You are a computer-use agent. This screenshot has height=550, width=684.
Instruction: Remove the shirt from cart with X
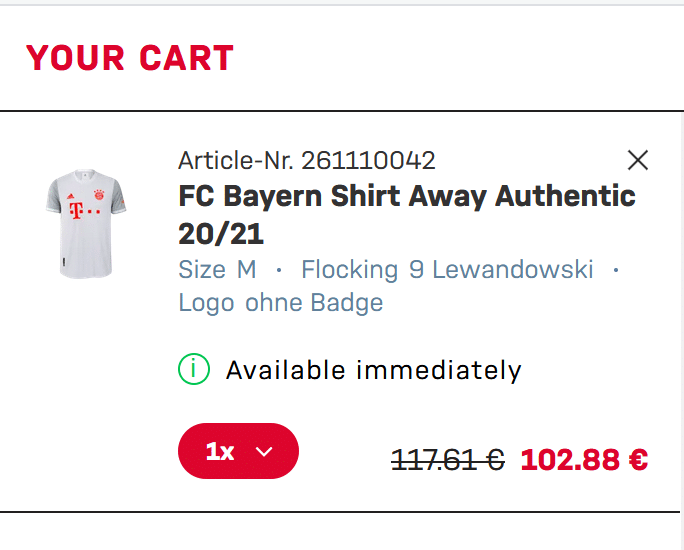click(x=637, y=160)
